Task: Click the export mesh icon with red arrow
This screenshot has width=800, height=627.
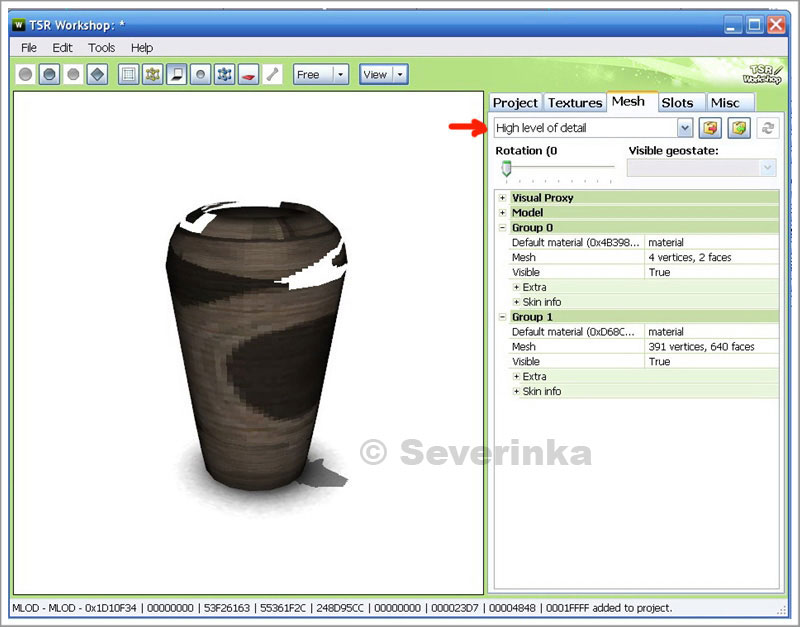Action: click(x=710, y=128)
